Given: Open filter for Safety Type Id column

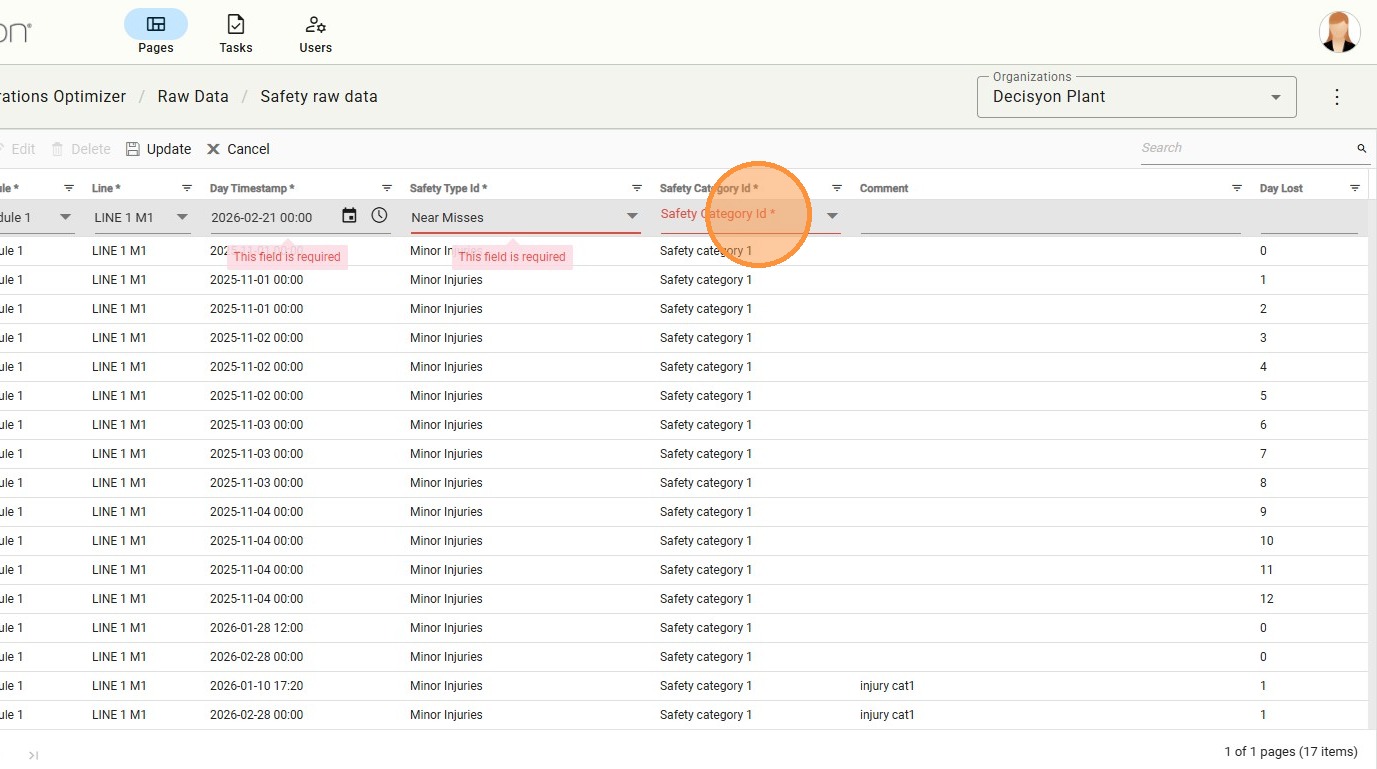Looking at the screenshot, I should pos(637,188).
